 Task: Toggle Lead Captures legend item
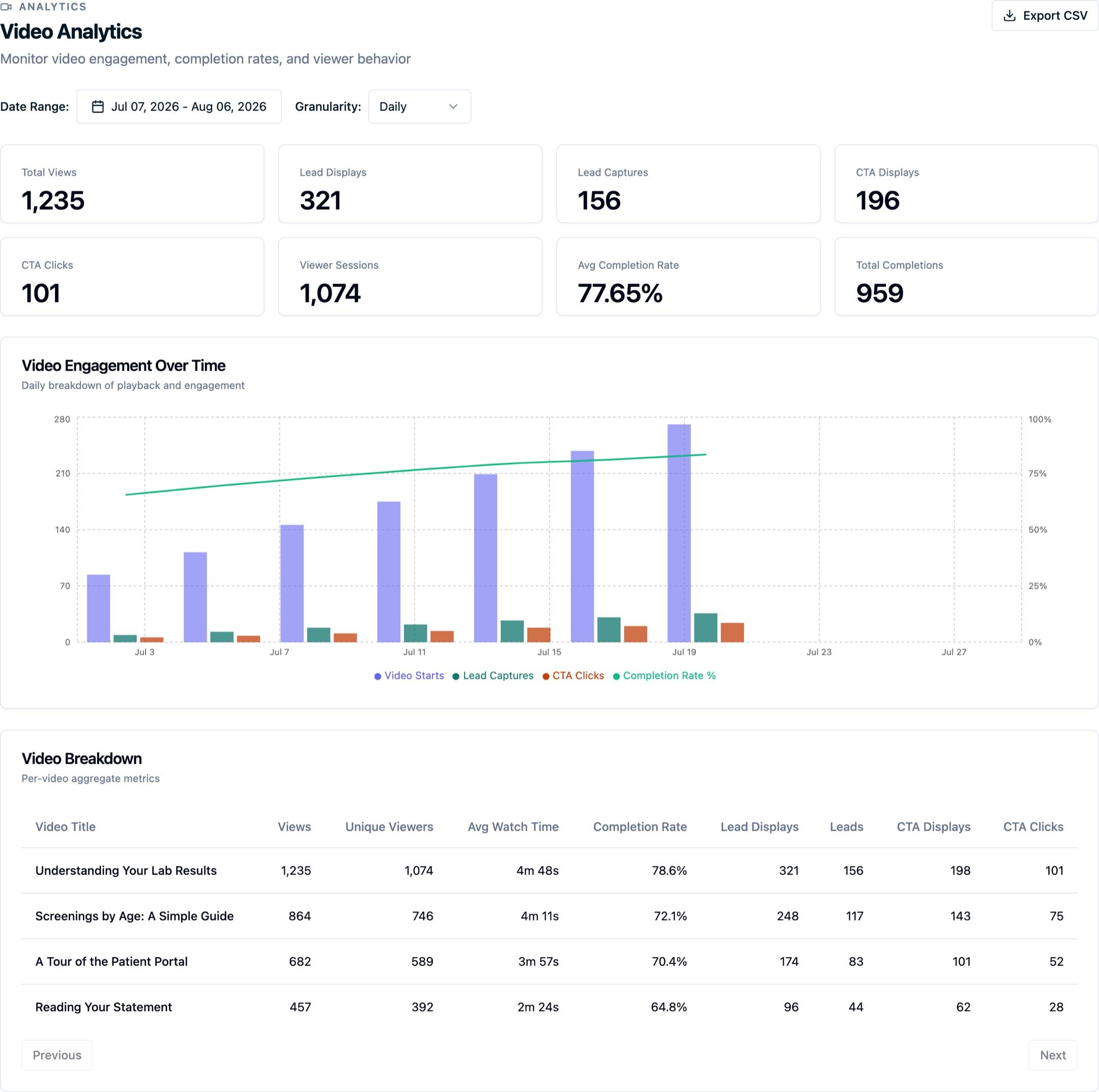pyautogui.click(x=493, y=675)
